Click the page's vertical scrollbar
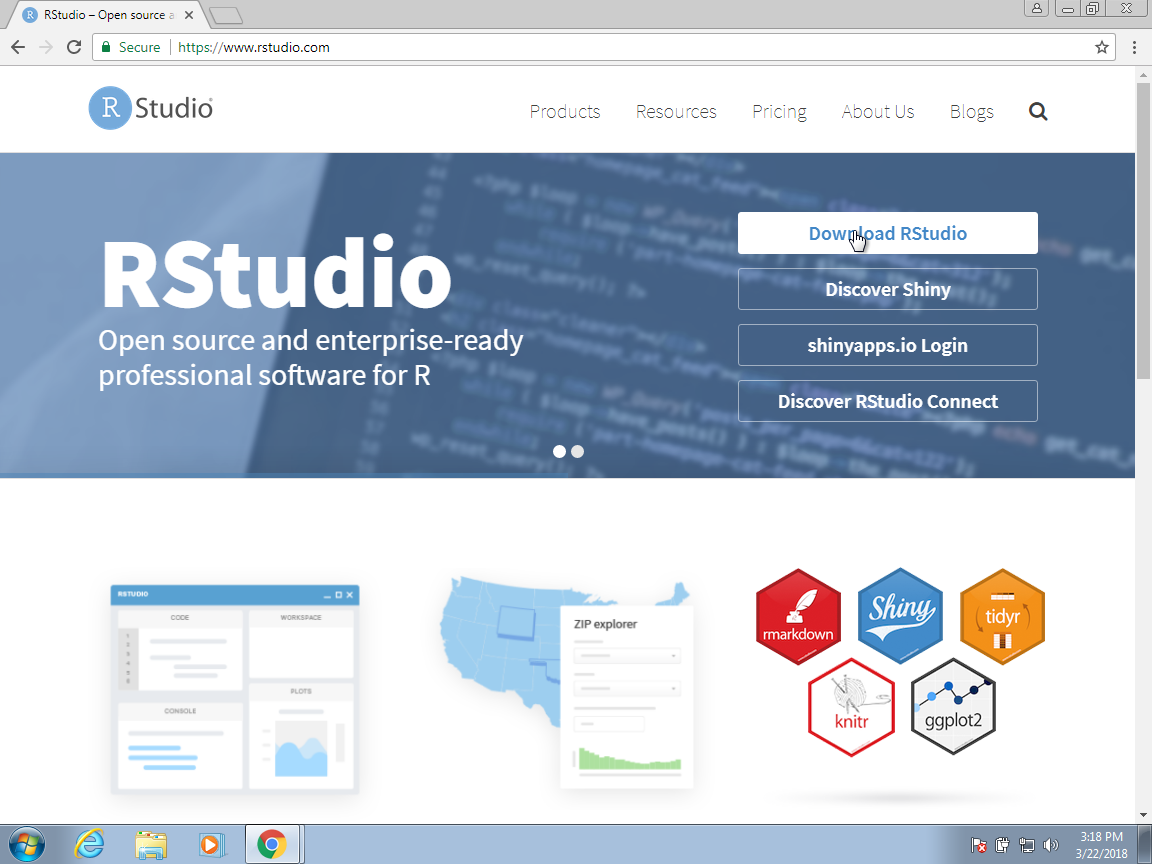Screen dimensions: 1152x864 [1143, 230]
